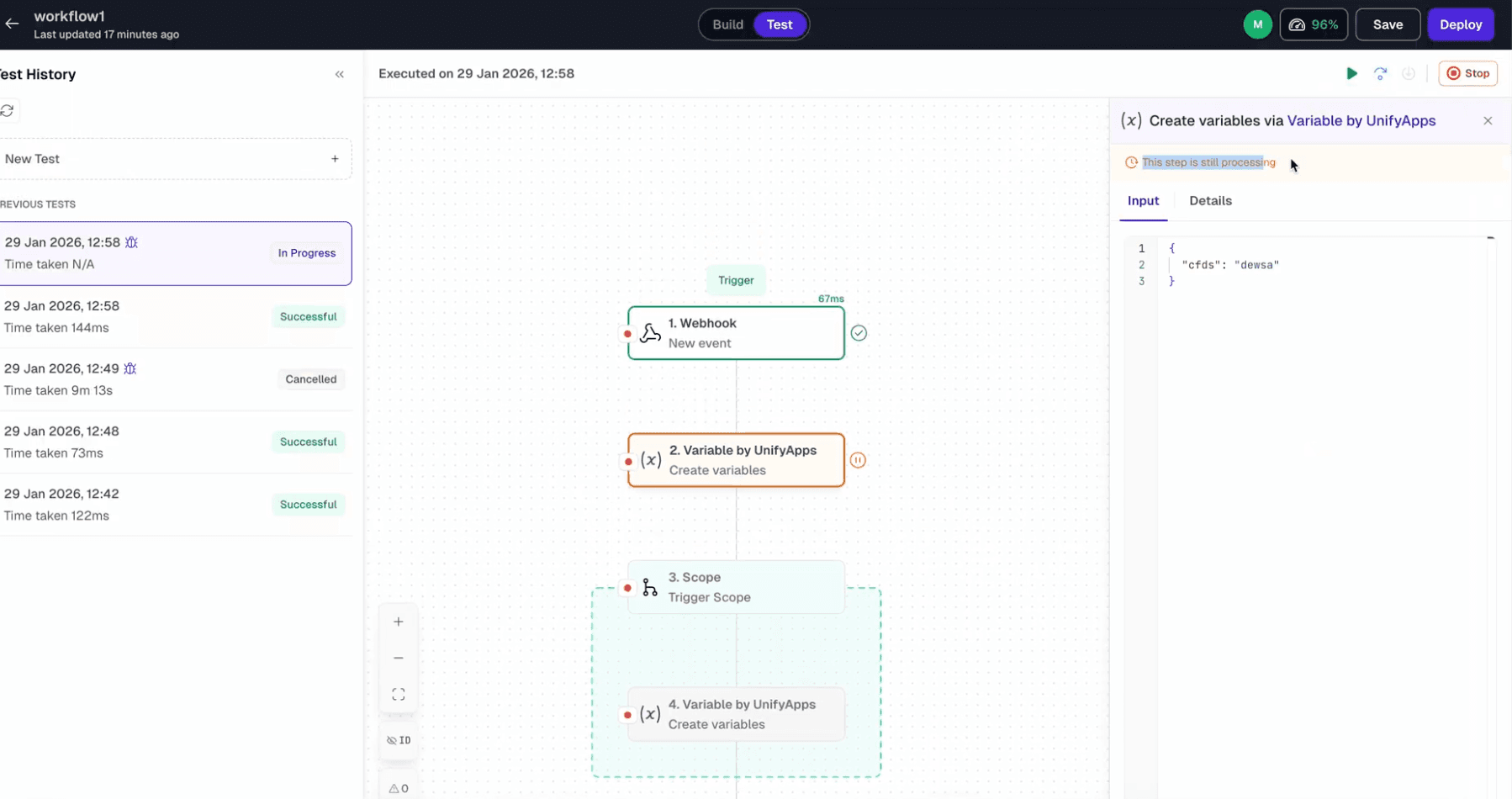This screenshot has width=1512, height=799.
Task: Toggle breakpoint dot on Scope step
Action: pyautogui.click(x=627, y=588)
